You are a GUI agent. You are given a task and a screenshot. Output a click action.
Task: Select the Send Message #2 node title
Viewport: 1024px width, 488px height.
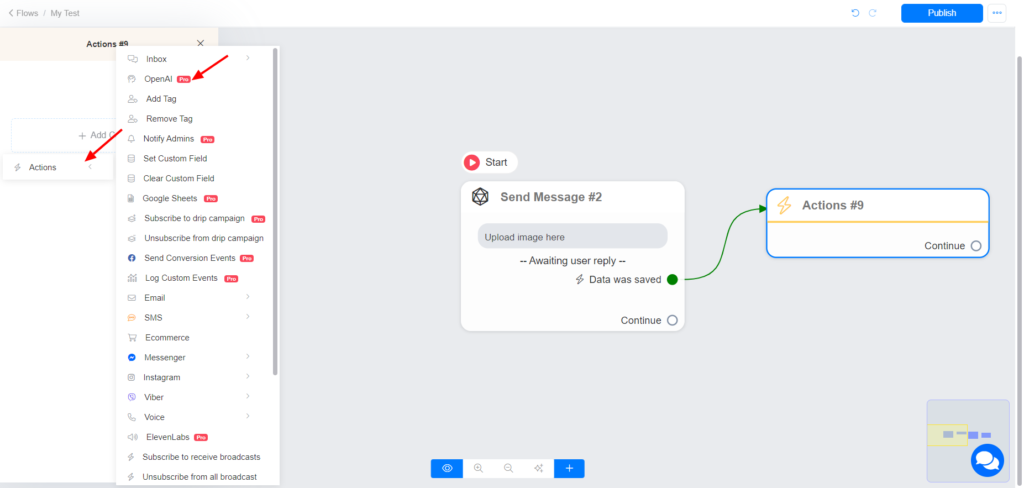551,197
